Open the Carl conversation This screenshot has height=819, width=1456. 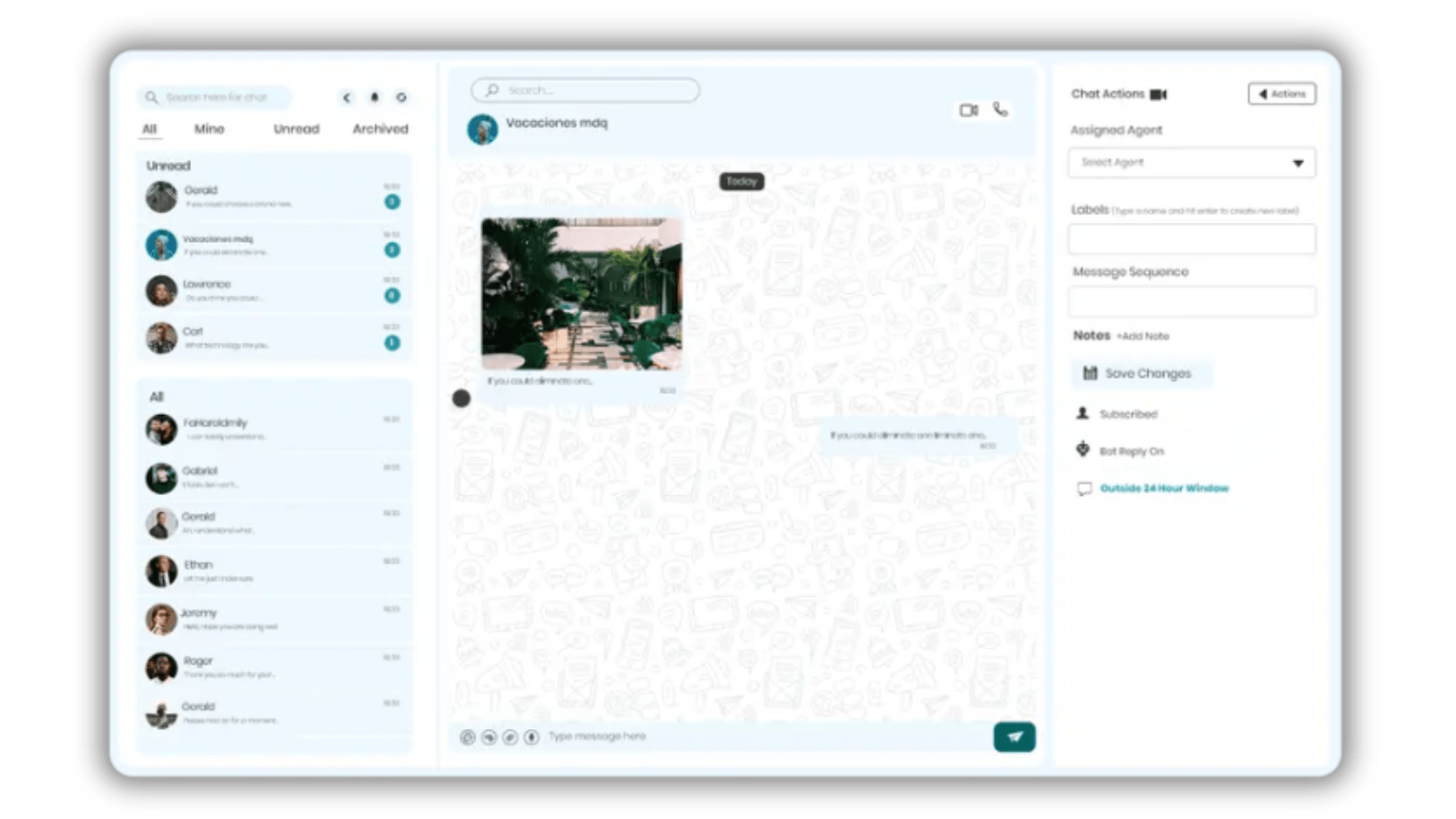[x=274, y=339]
